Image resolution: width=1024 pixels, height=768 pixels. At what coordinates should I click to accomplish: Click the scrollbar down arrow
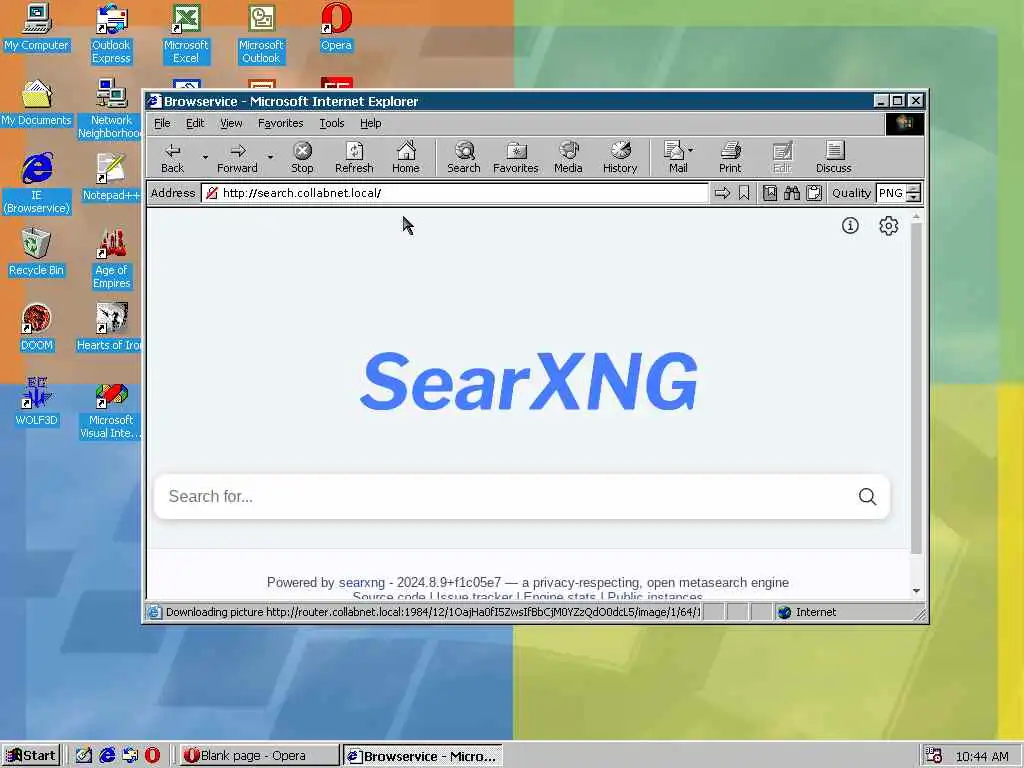916,591
